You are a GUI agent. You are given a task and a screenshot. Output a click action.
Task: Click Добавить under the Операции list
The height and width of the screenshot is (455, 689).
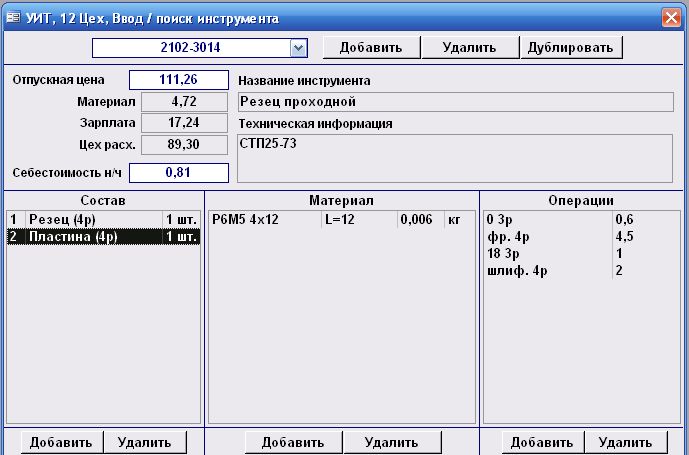pyautogui.click(x=542, y=443)
